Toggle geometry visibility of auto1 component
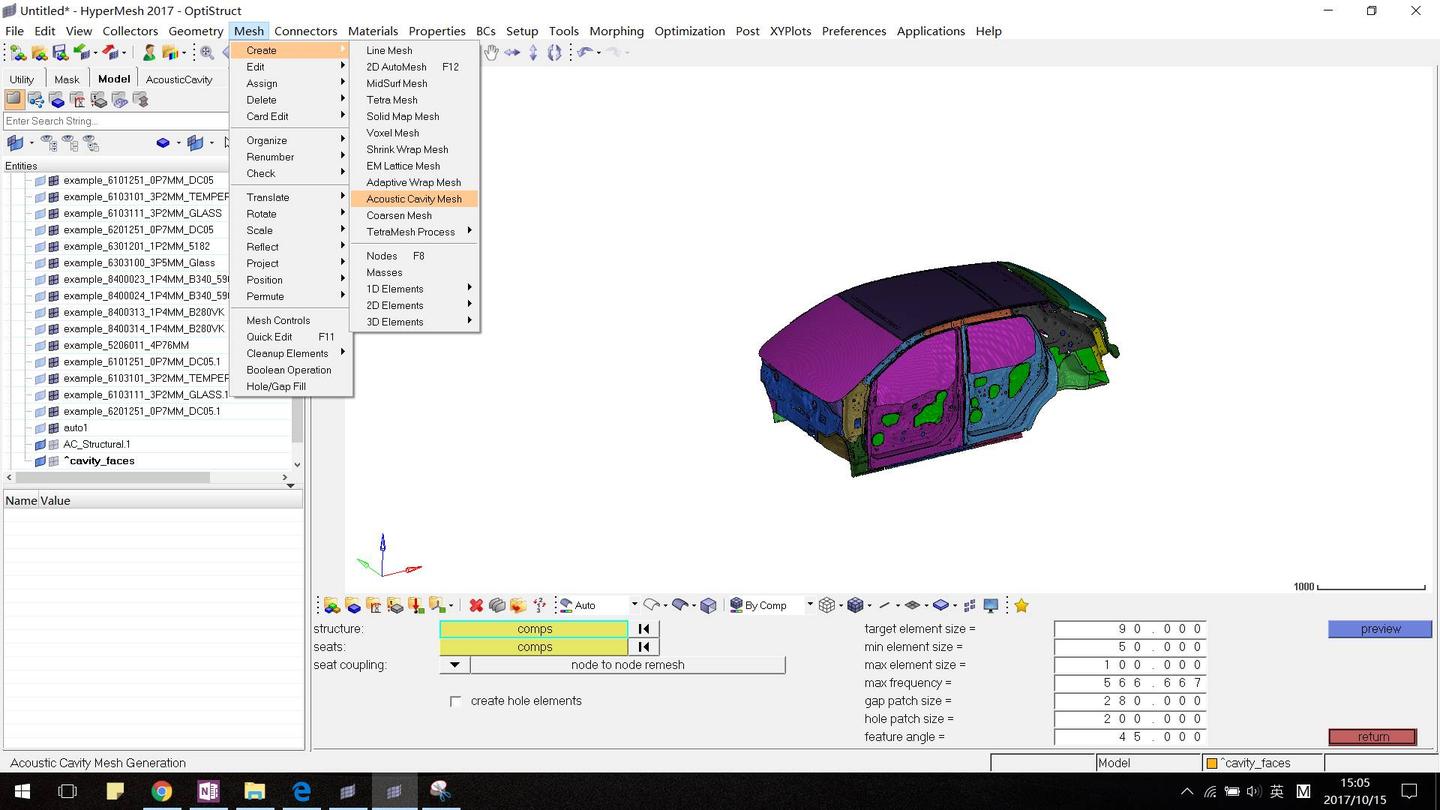 (41, 428)
